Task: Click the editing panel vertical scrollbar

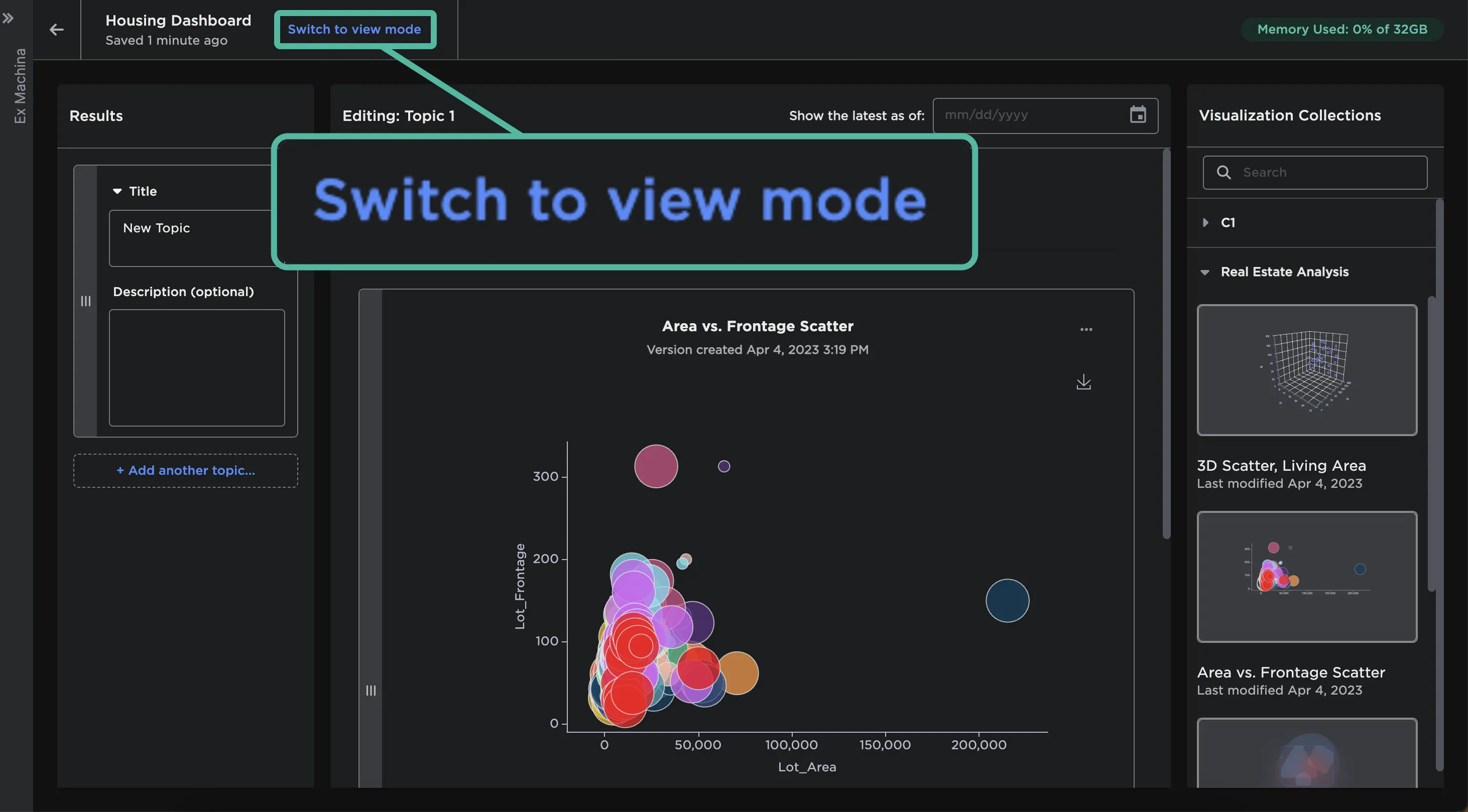Action: coord(1166,342)
